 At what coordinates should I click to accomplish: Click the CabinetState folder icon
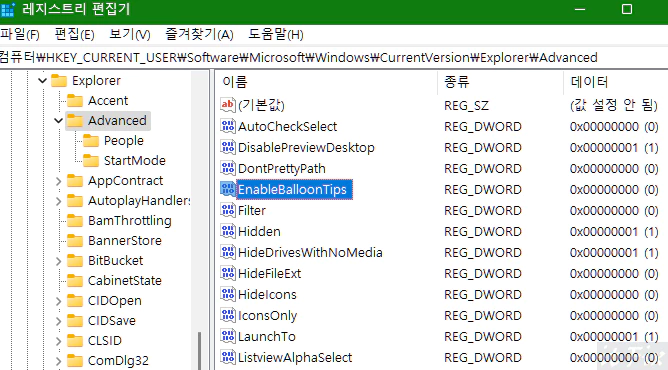[75, 281]
